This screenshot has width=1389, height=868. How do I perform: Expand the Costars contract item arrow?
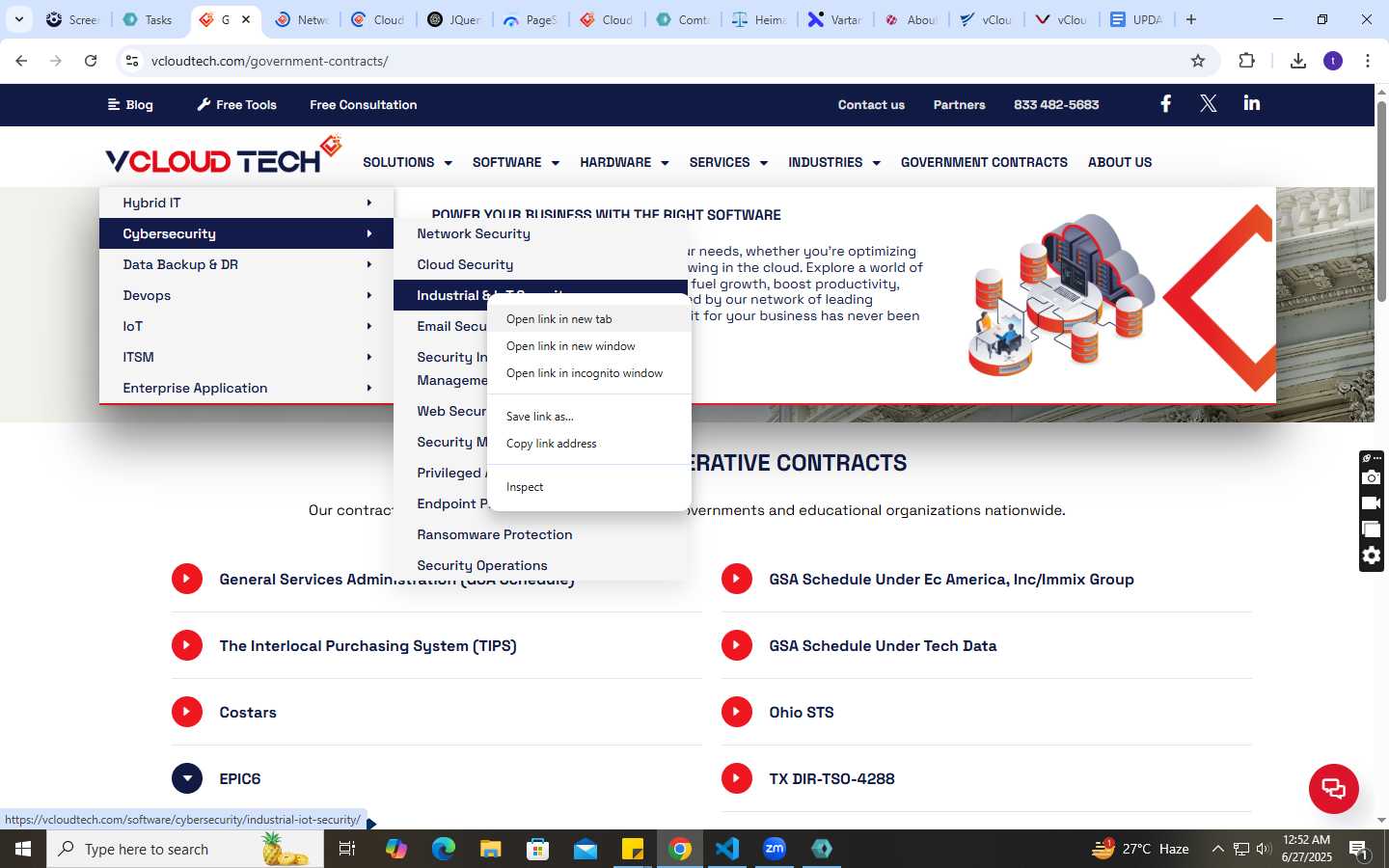click(187, 712)
